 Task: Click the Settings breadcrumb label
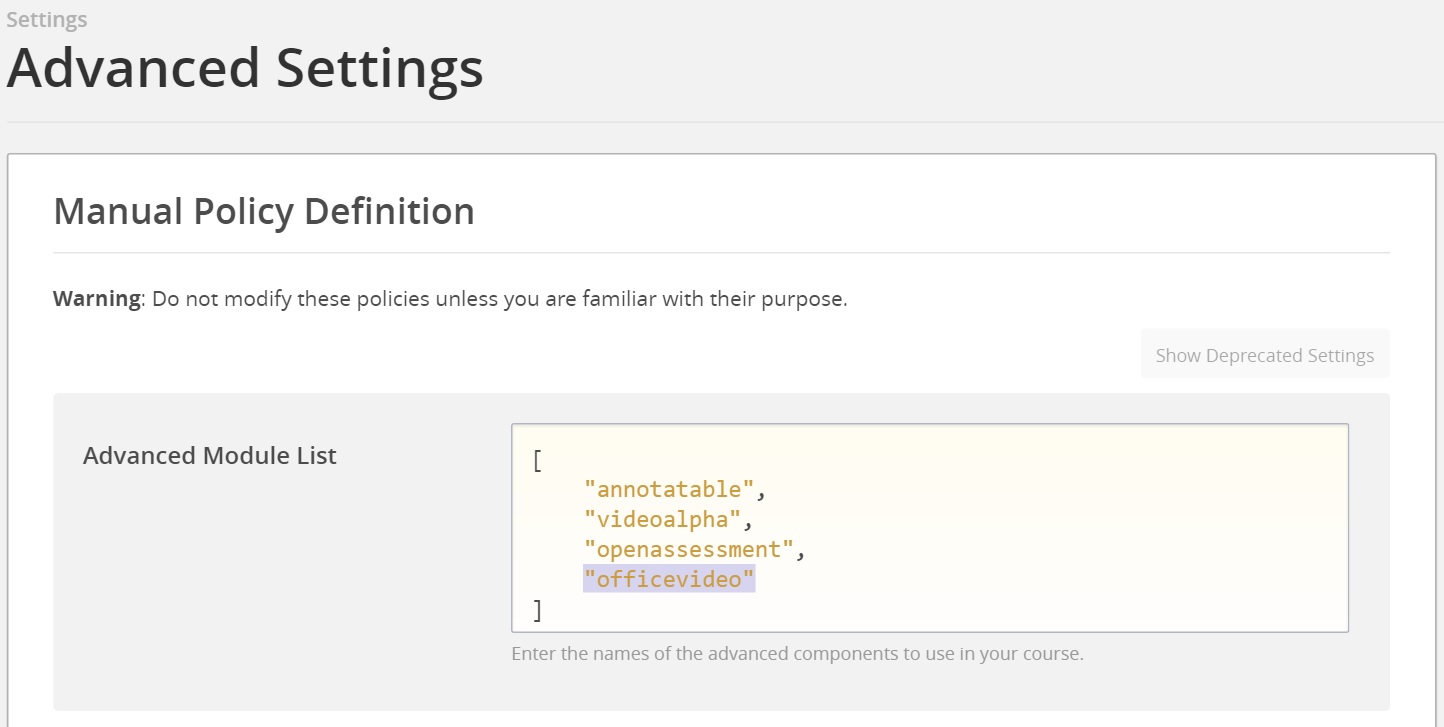(46, 19)
